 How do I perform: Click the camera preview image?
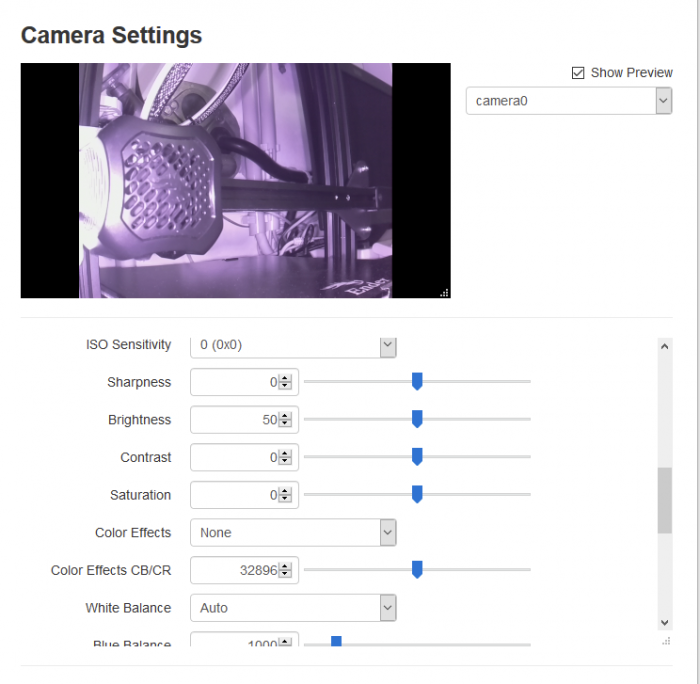click(235, 180)
